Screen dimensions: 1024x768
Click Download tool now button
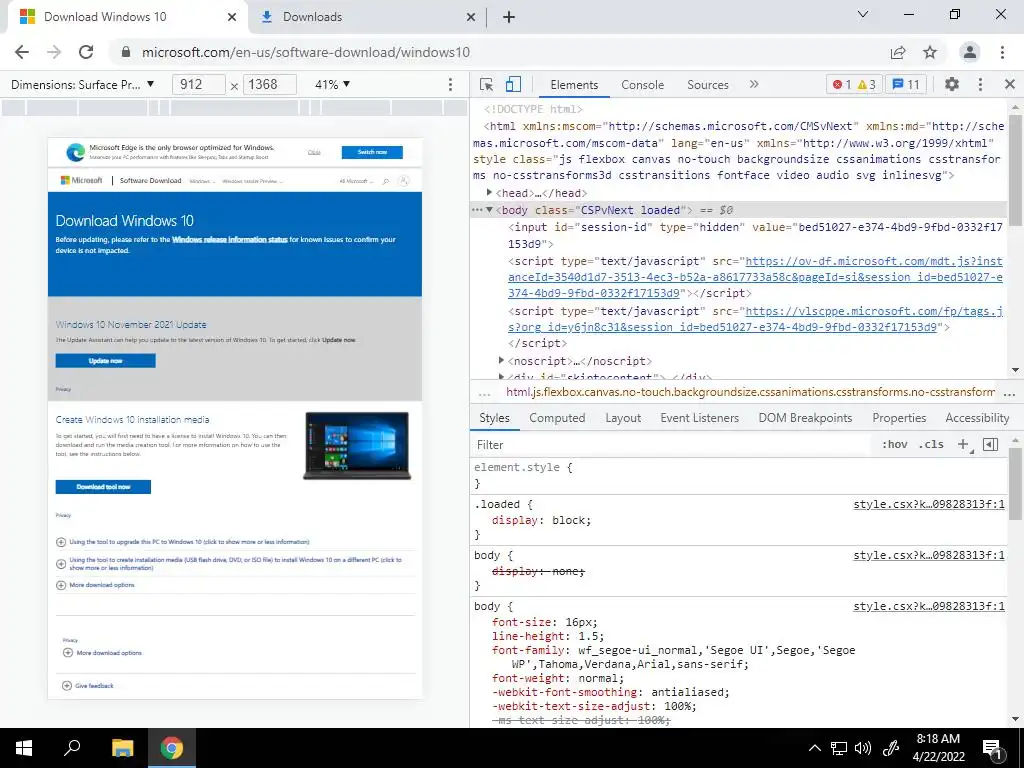pos(103,487)
